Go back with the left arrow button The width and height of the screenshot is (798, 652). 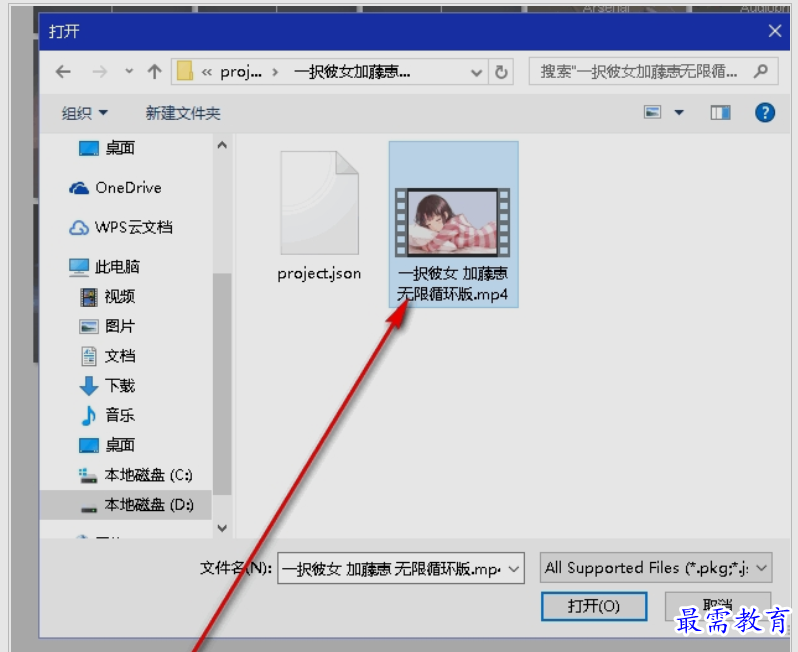[x=63, y=71]
